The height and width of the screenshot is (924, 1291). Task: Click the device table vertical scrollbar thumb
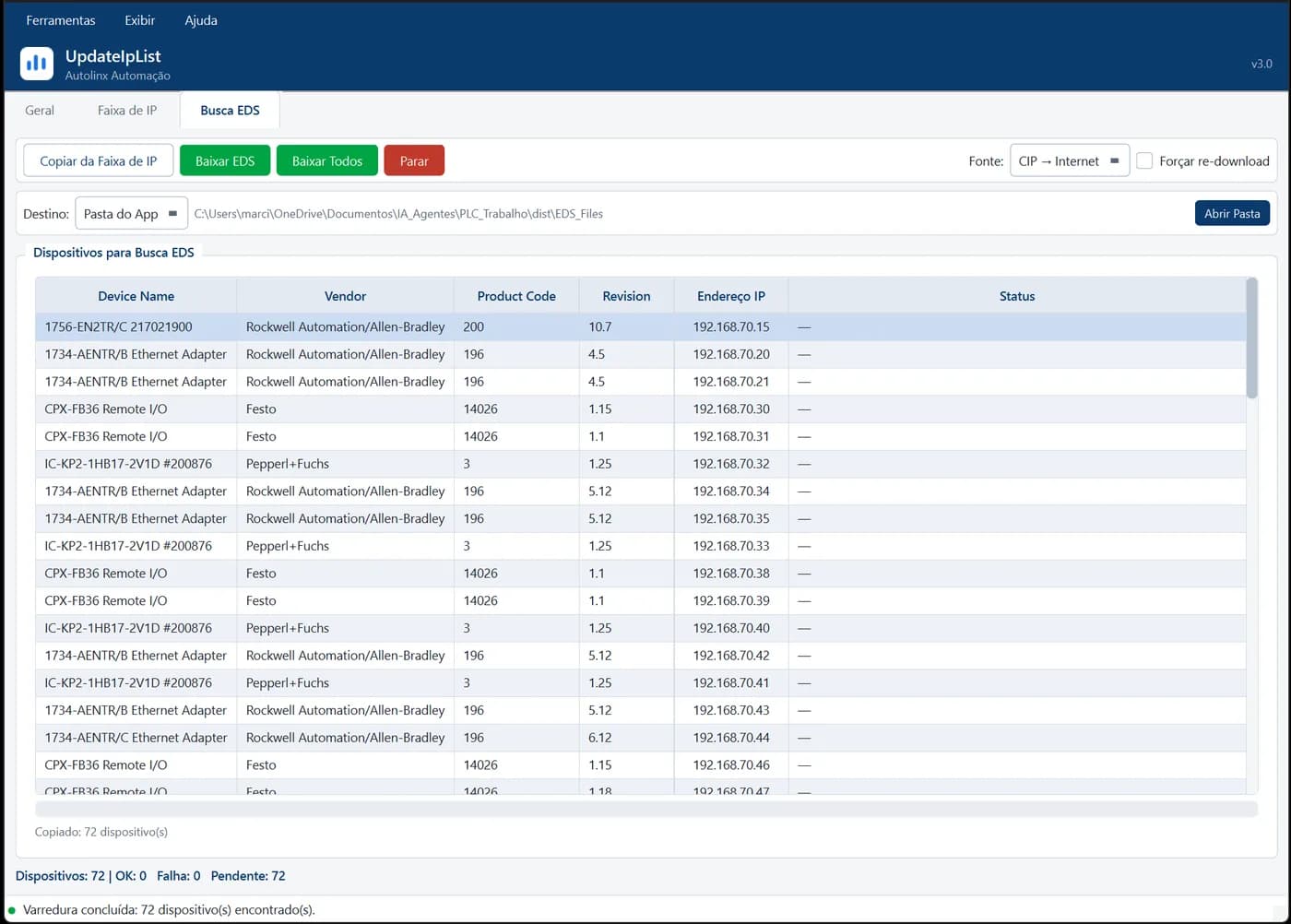tap(1251, 338)
